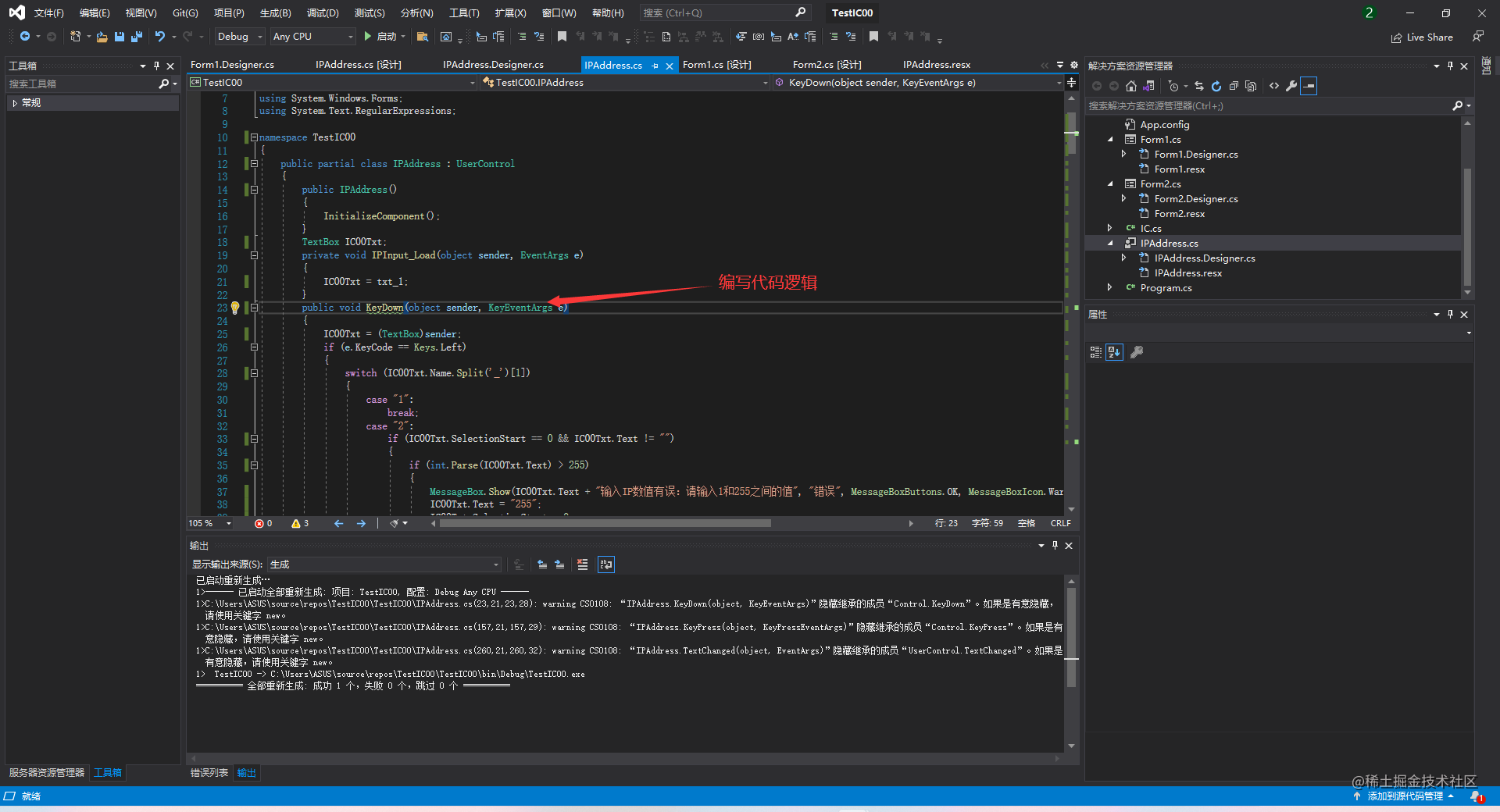Collapse the namespace TestIC00 code region

click(x=254, y=137)
